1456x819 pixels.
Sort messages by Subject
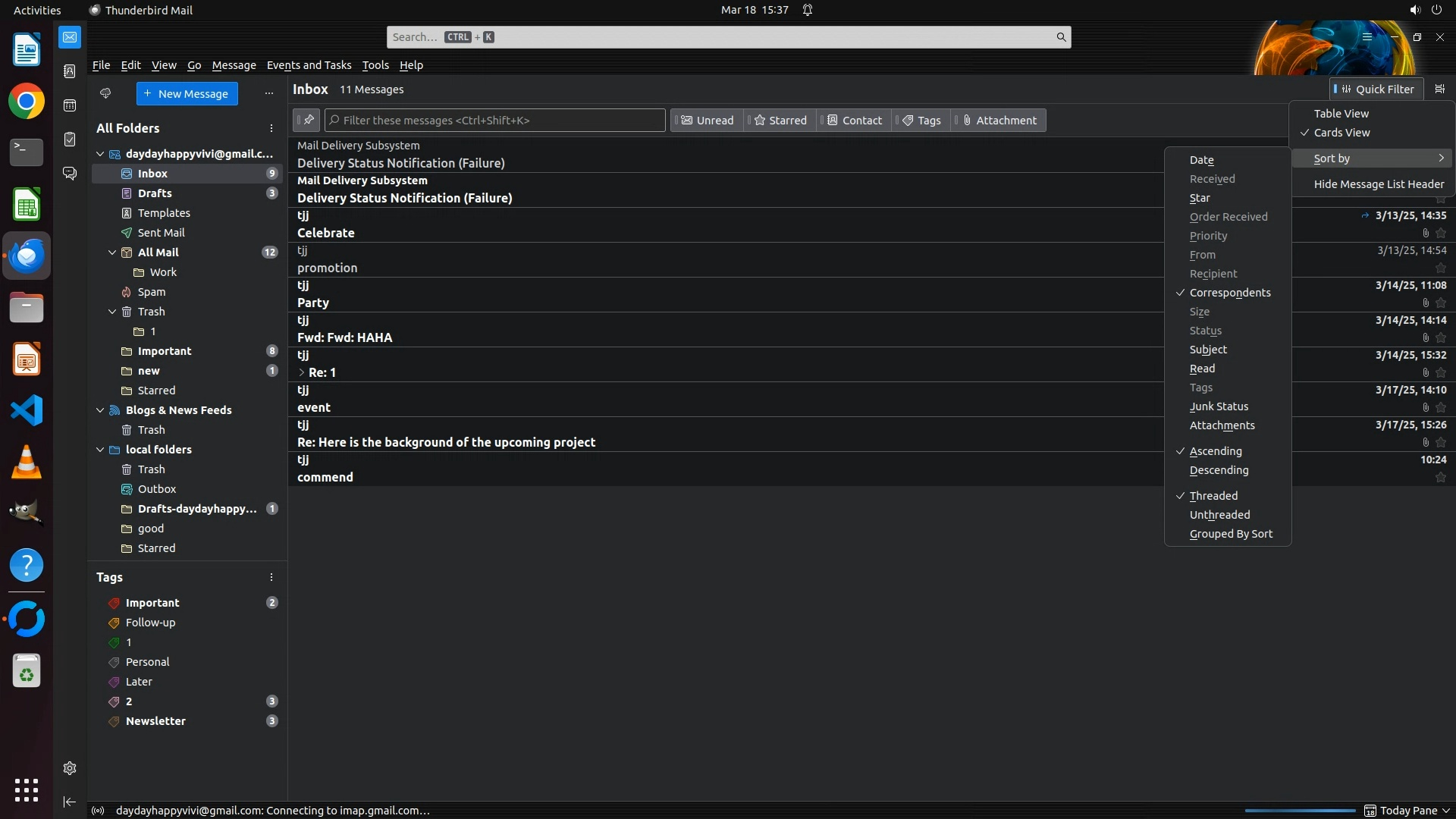tap(1208, 350)
